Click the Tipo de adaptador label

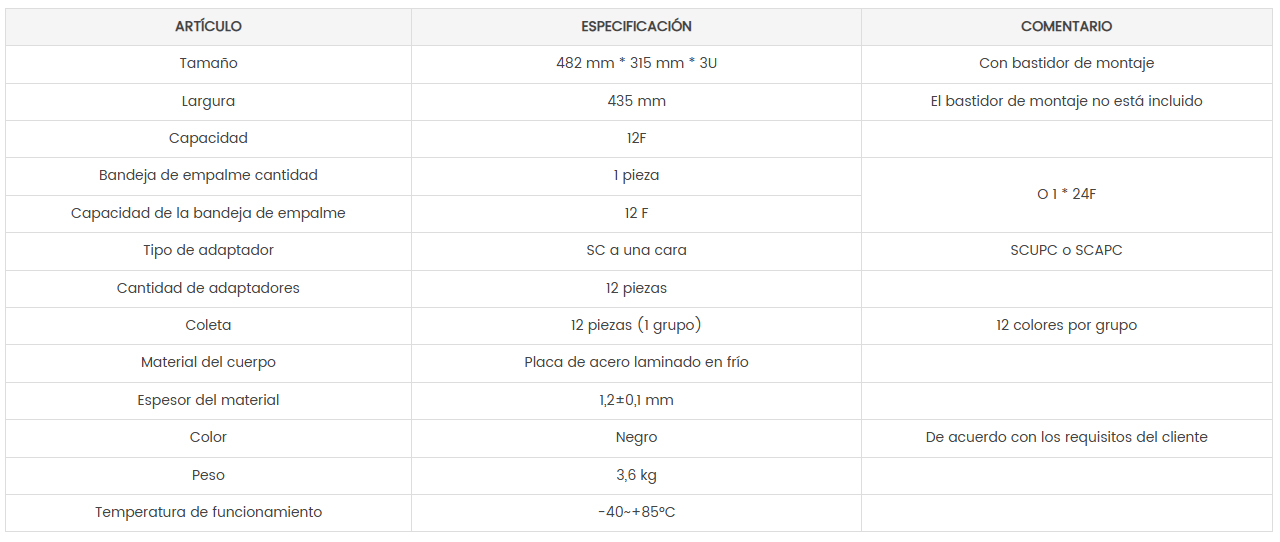pos(208,250)
